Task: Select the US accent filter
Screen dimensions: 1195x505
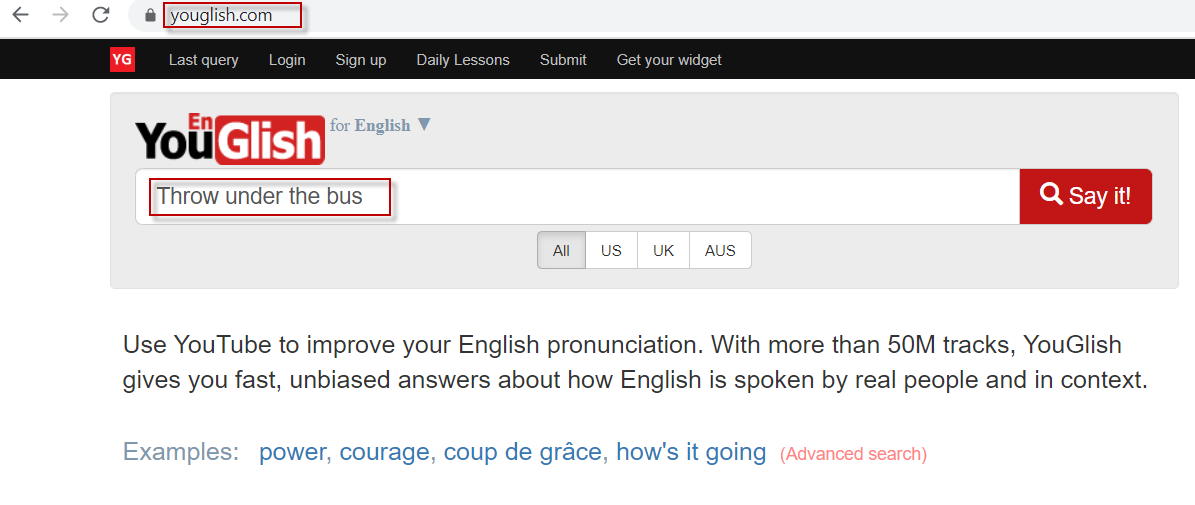Action: 611,251
